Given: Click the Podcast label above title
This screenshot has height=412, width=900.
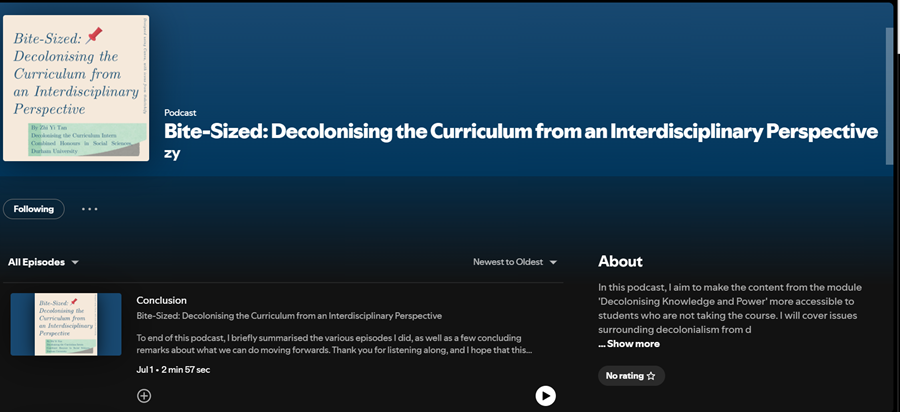Looking at the screenshot, I should coord(180,112).
